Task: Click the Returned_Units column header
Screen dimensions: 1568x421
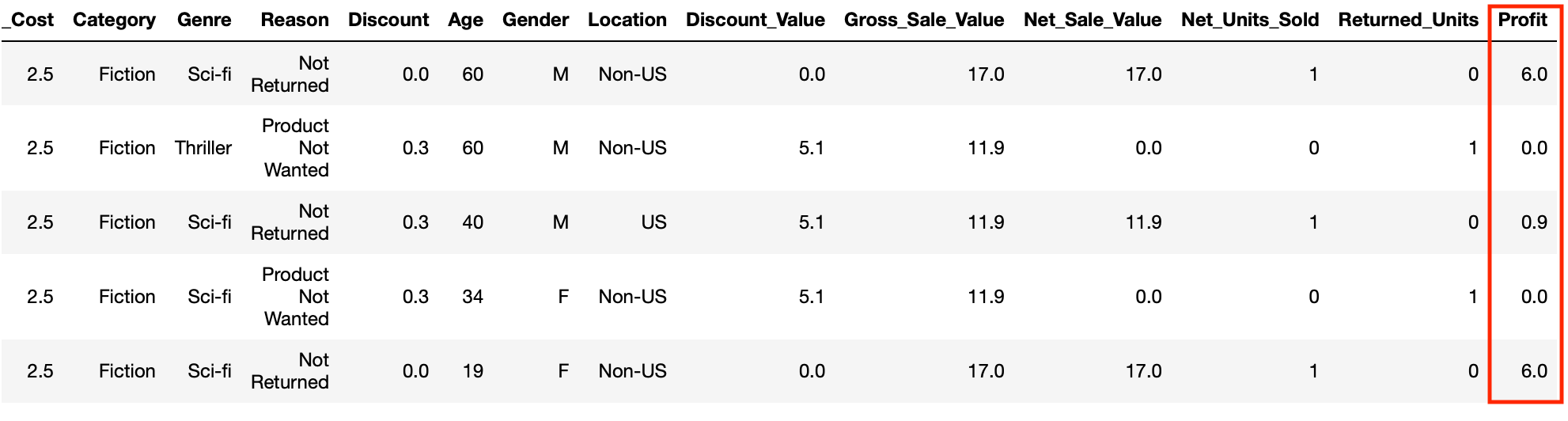Action: click(x=1407, y=20)
